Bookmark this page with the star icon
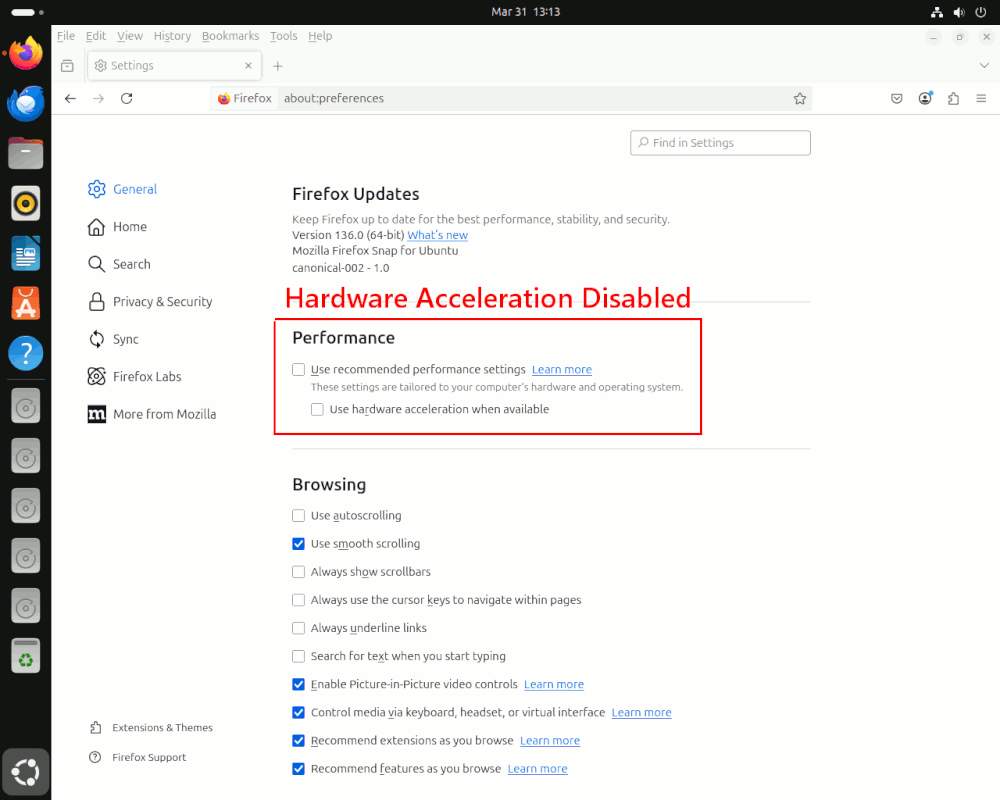The height and width of the screenshot is (800, 1000). (x=800, y=98)
